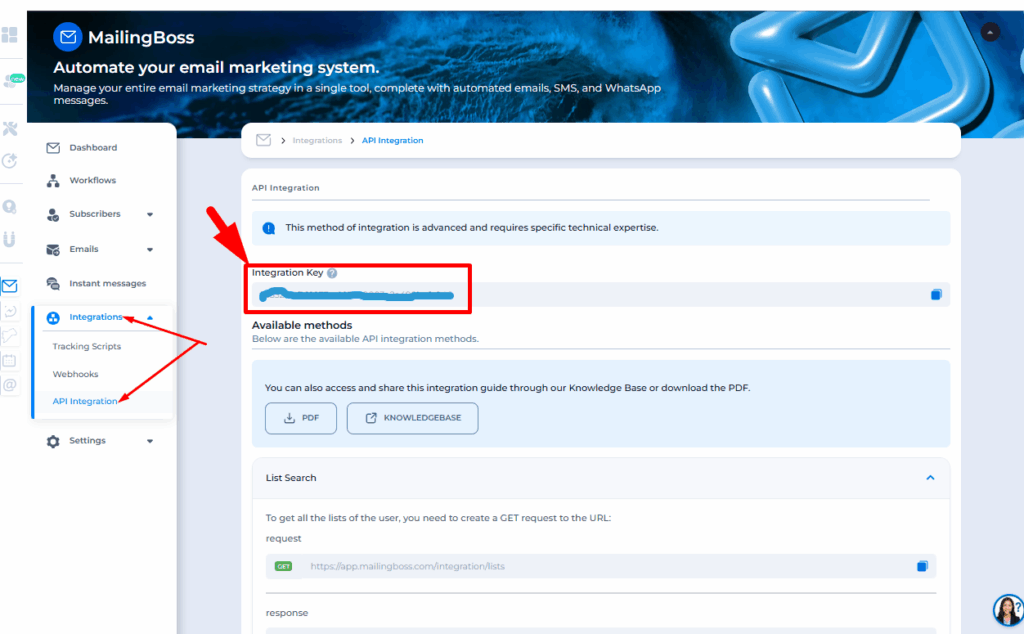This screenshot has height=634, width=1024.
Task: Open Webhooks under Integrations
Action: point(75,374)
